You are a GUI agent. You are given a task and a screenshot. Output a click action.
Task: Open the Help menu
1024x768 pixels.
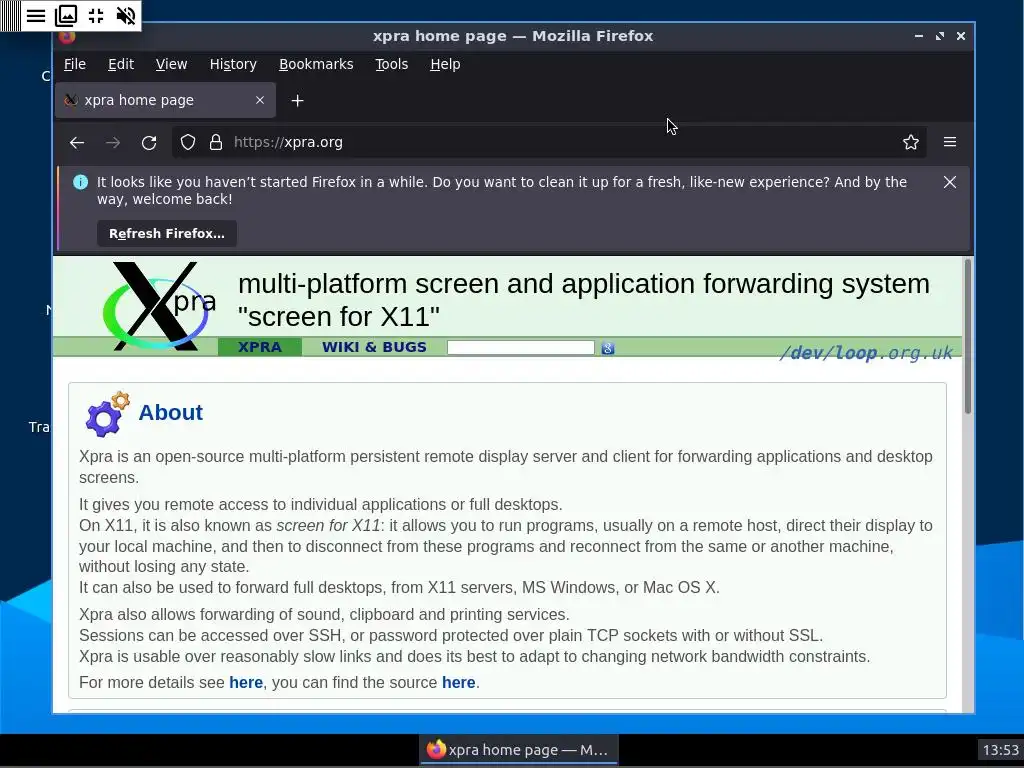click(x=445, y=64)
